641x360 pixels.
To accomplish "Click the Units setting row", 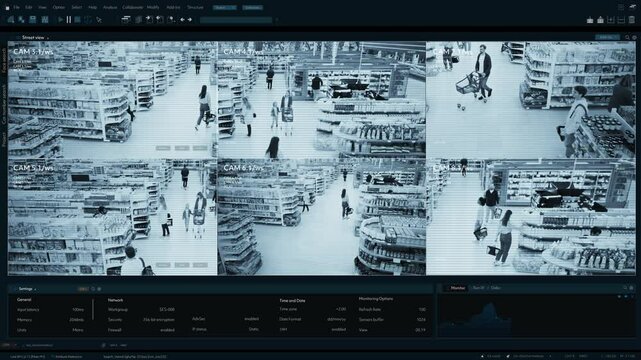I will [x=50, y=330].
